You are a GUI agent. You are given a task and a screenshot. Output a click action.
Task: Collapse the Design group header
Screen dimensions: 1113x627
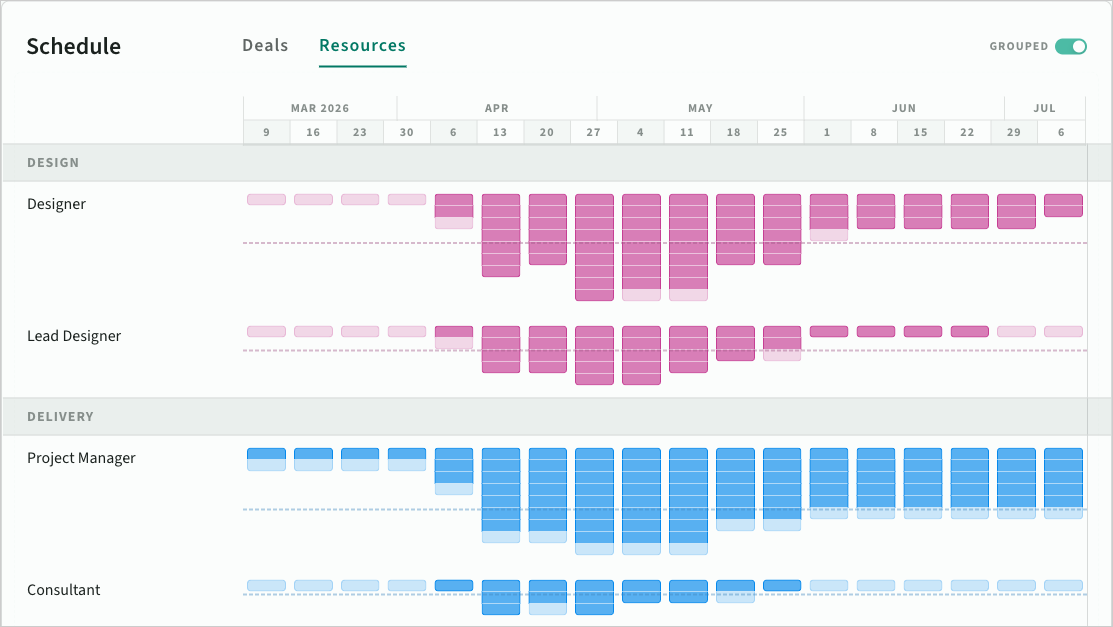tap(53, 162)
